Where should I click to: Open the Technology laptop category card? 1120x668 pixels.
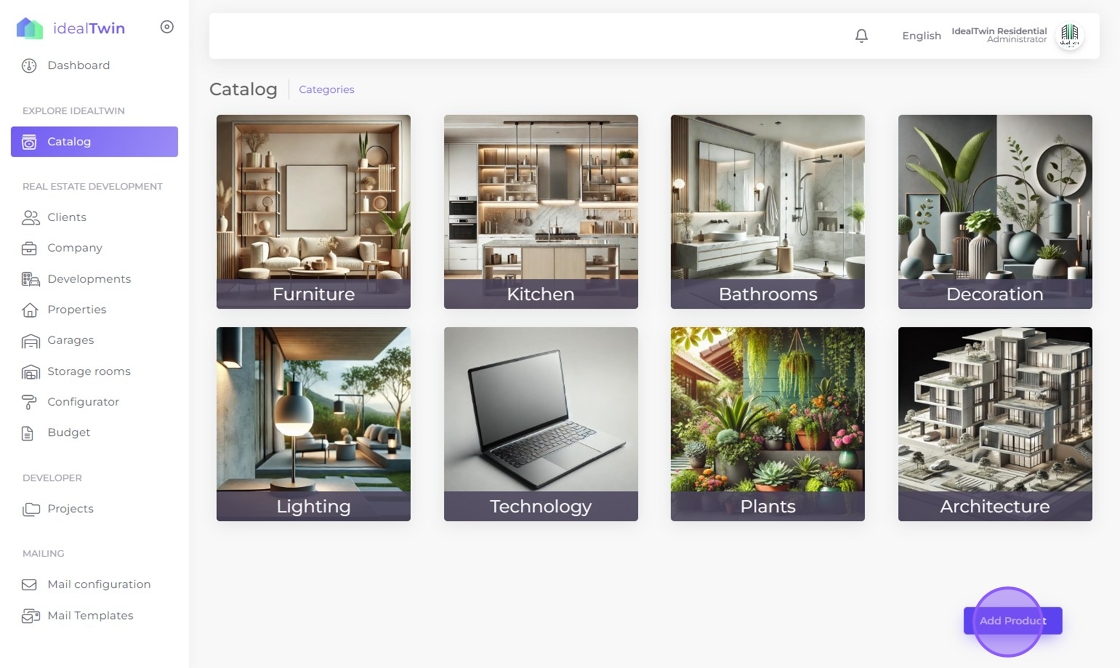[541, 424]
